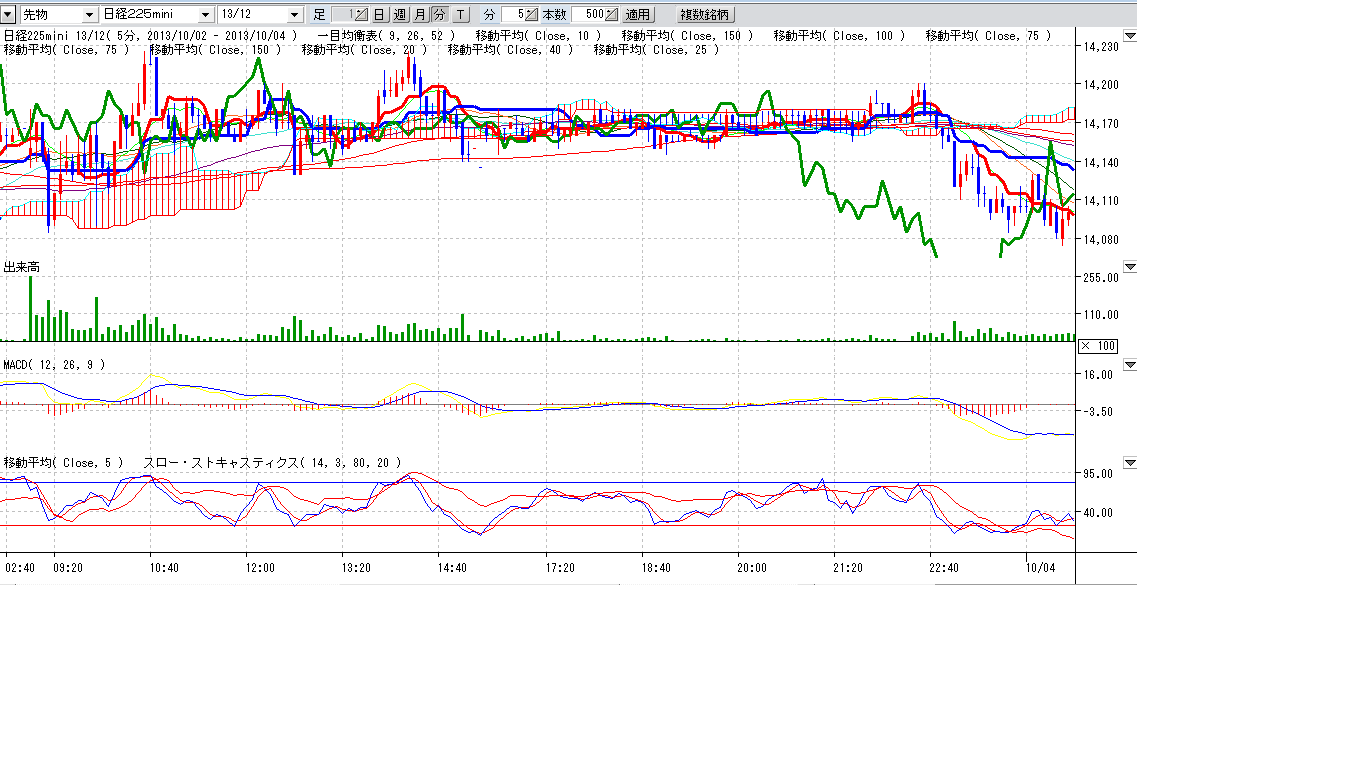Screen dimensions: 1366x768
Task: Click the ×100 volume scale box
Action: coord(1097,346)
